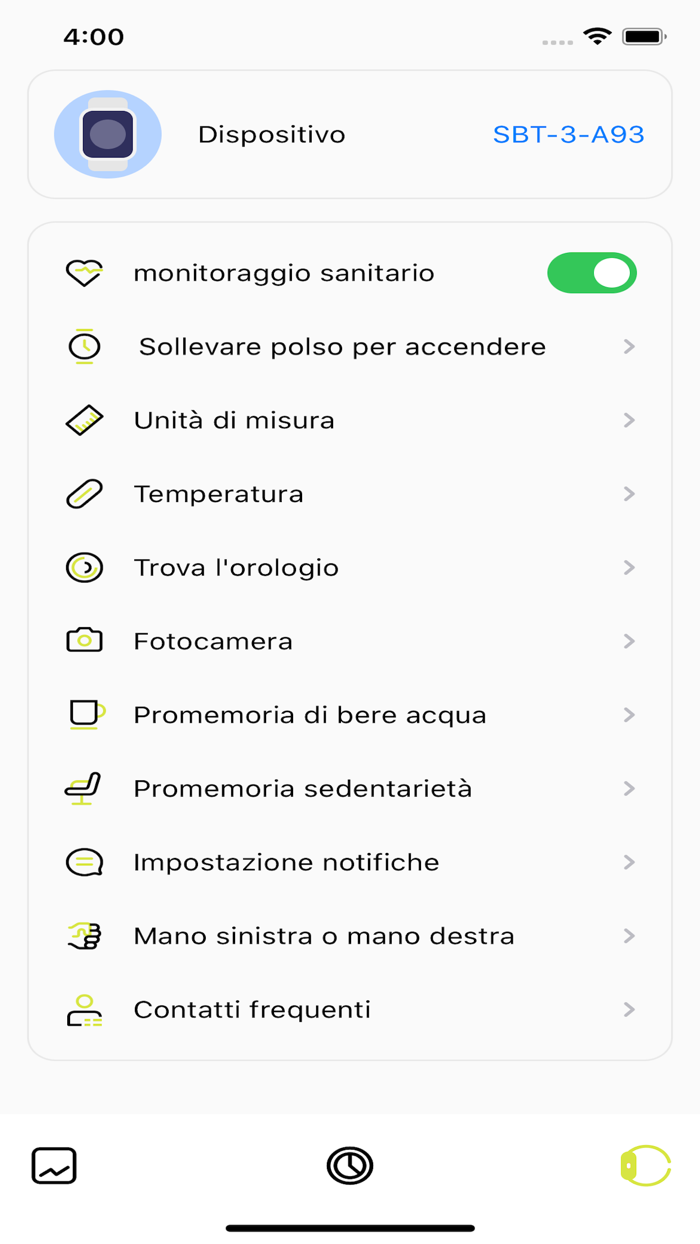
Task: Tap the Dispositivo watch thumbnail
Action: click(108, 133)
